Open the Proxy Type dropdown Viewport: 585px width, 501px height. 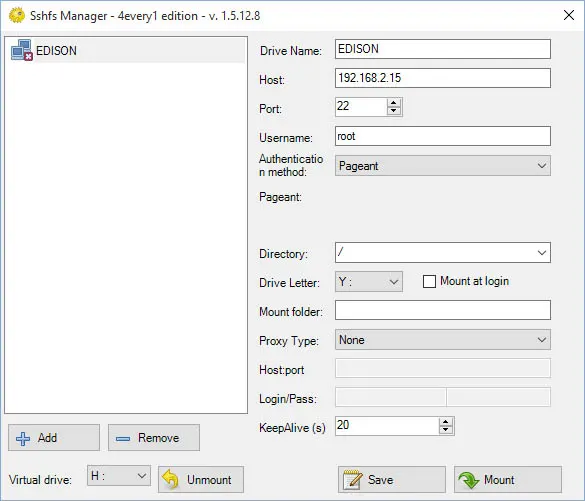(442, 340)
